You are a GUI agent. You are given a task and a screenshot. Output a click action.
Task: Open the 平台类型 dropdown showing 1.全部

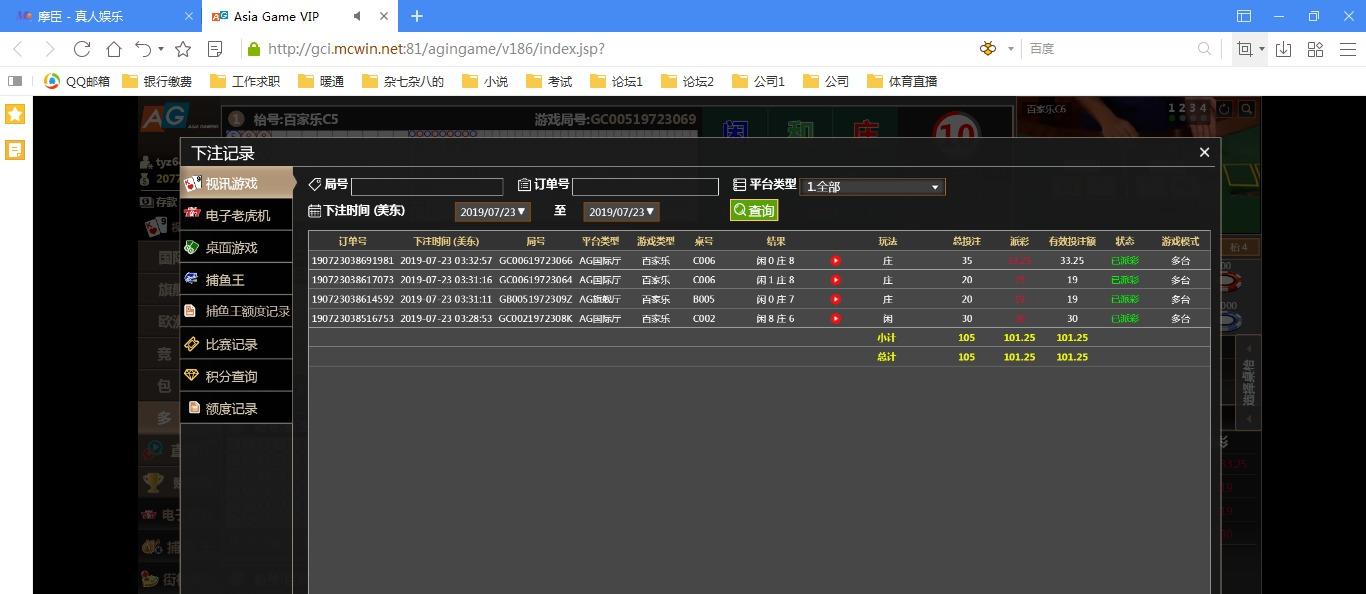(x=872, y=186)
